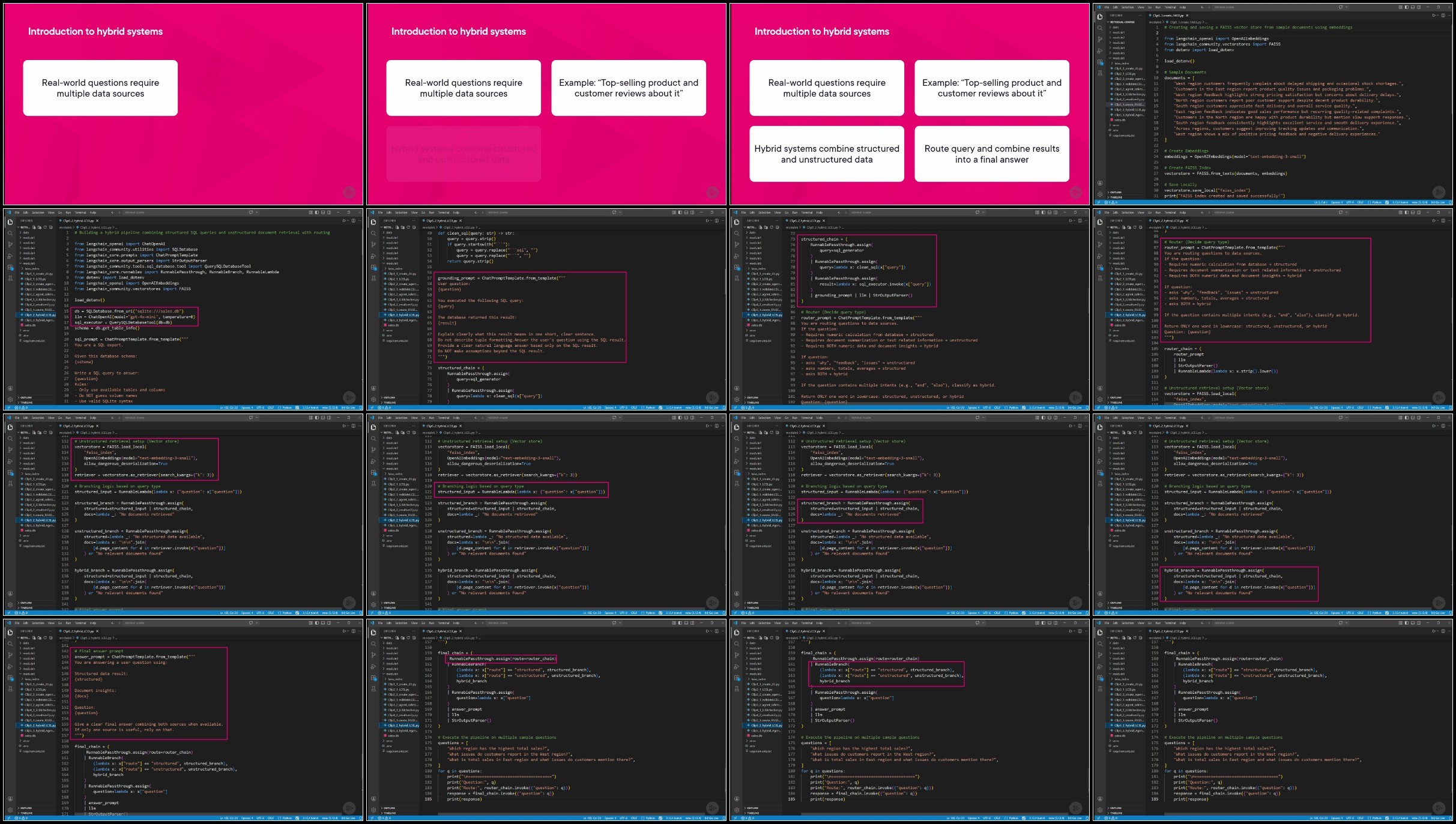Open Selection menu in the create_FAISS frame
The image size is (1456, 824).
click(x=1128, y=7)
